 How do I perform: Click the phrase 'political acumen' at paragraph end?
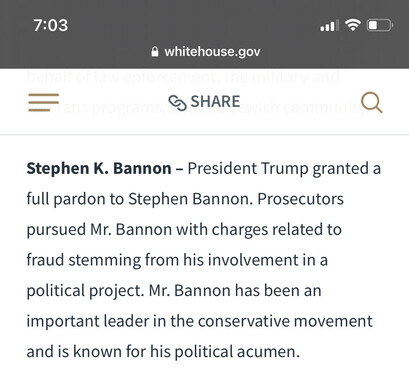pos(237,352)
